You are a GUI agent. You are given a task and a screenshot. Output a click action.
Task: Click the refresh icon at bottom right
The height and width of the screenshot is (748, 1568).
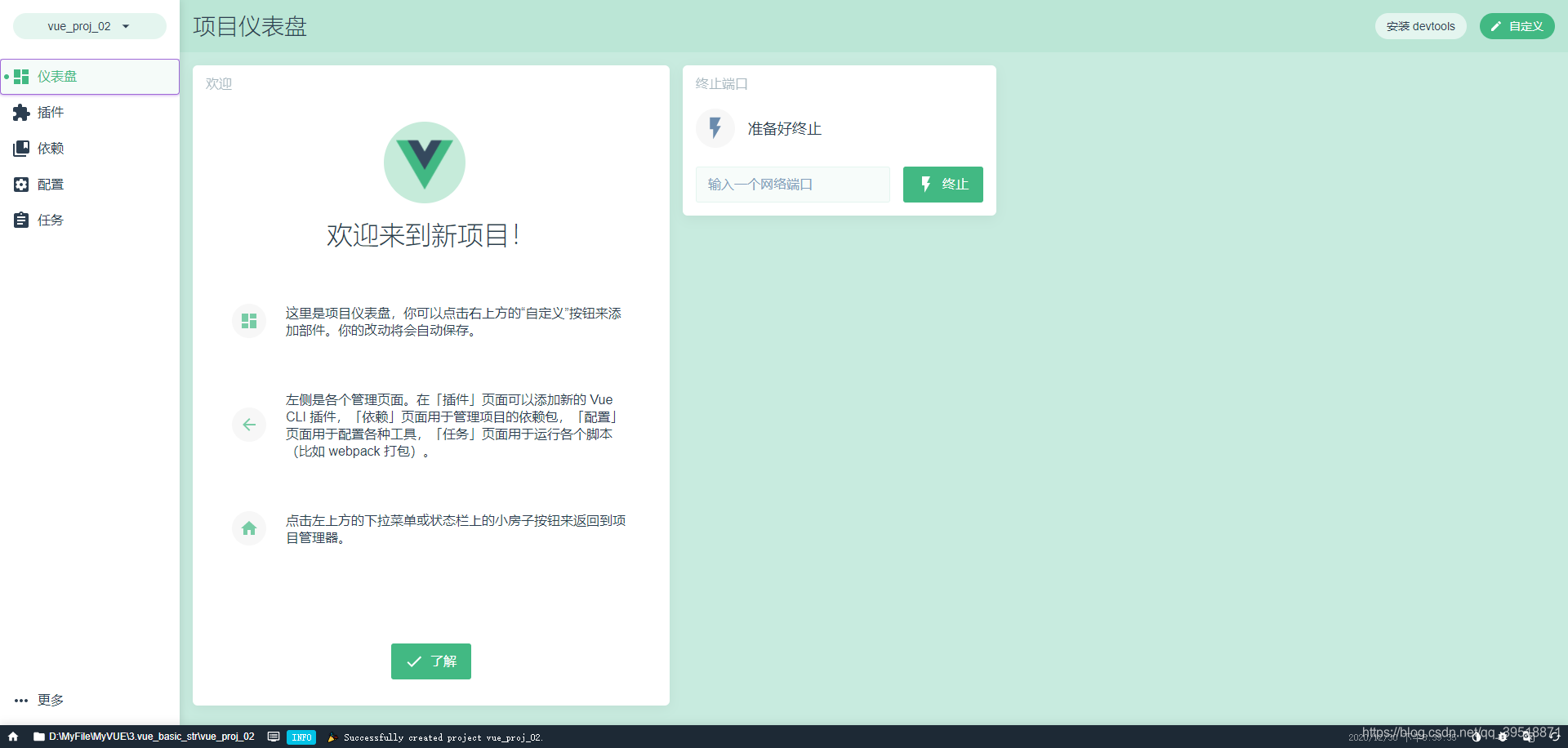(1554, 737)
